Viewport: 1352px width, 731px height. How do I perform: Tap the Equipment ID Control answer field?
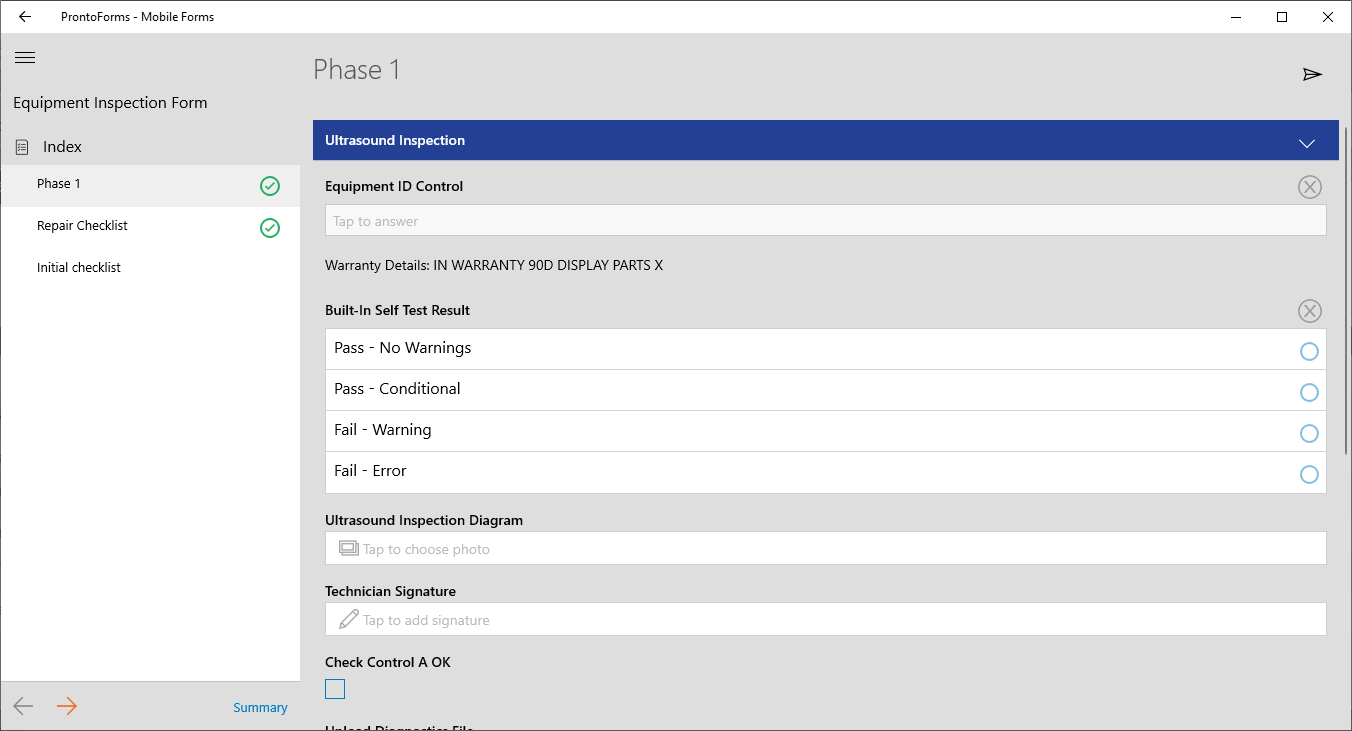click(825, 220)
